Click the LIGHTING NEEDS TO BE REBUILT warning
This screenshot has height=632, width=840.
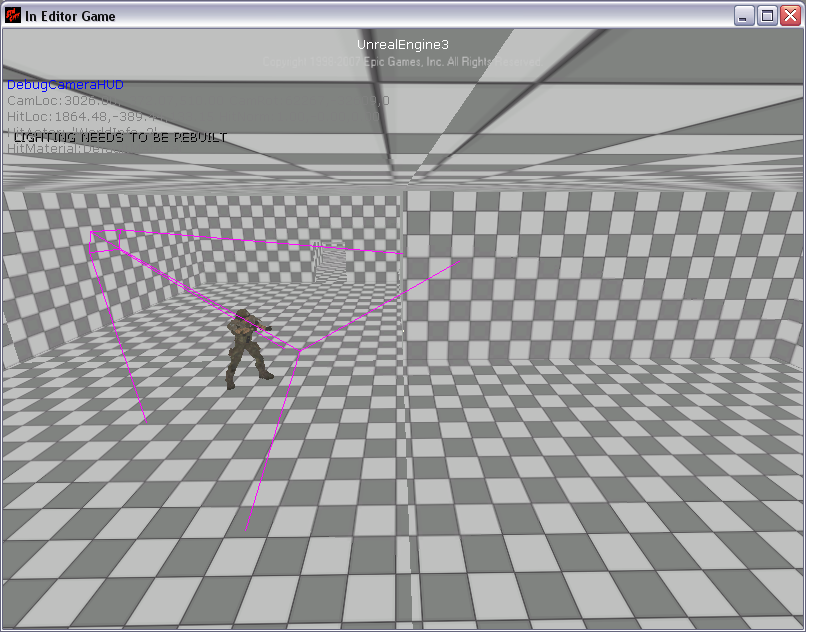tap(121, 138)
